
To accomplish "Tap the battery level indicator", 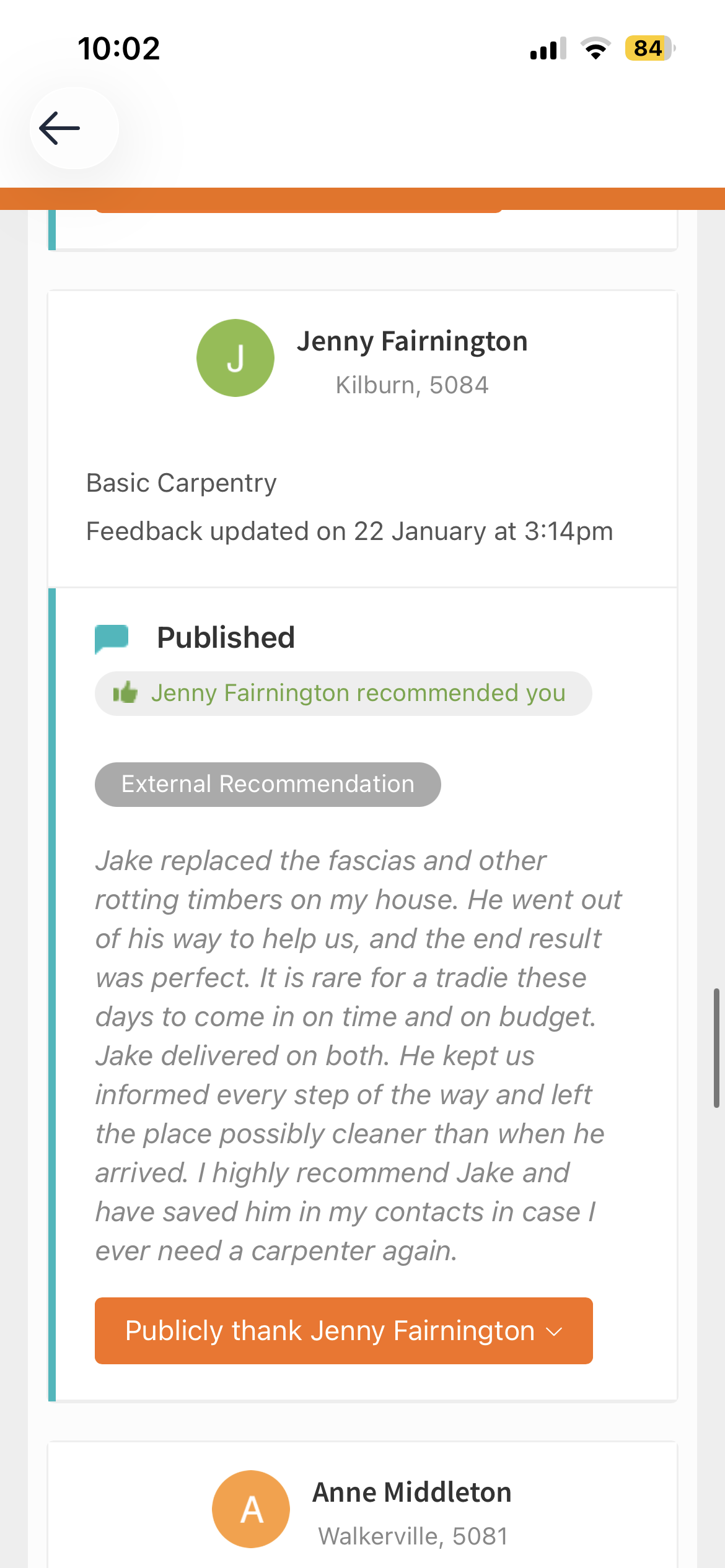I will pos(649,48).
